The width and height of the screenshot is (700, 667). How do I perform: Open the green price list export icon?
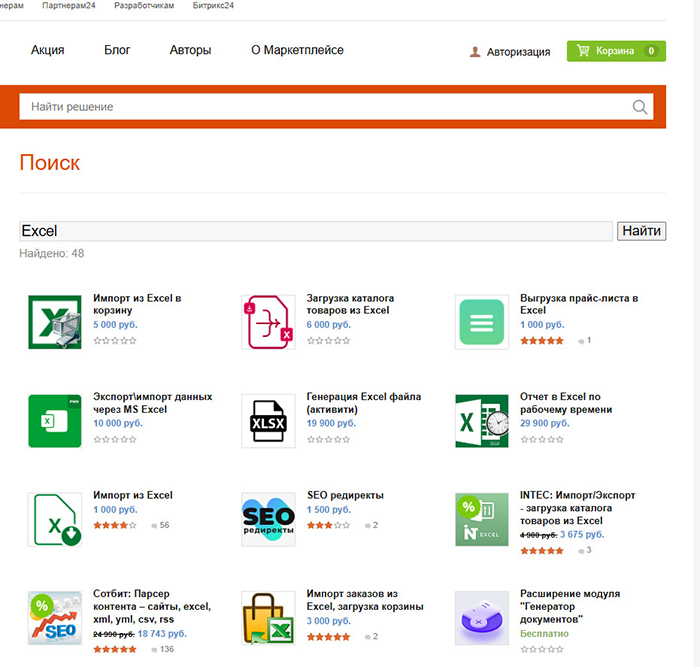481,322
